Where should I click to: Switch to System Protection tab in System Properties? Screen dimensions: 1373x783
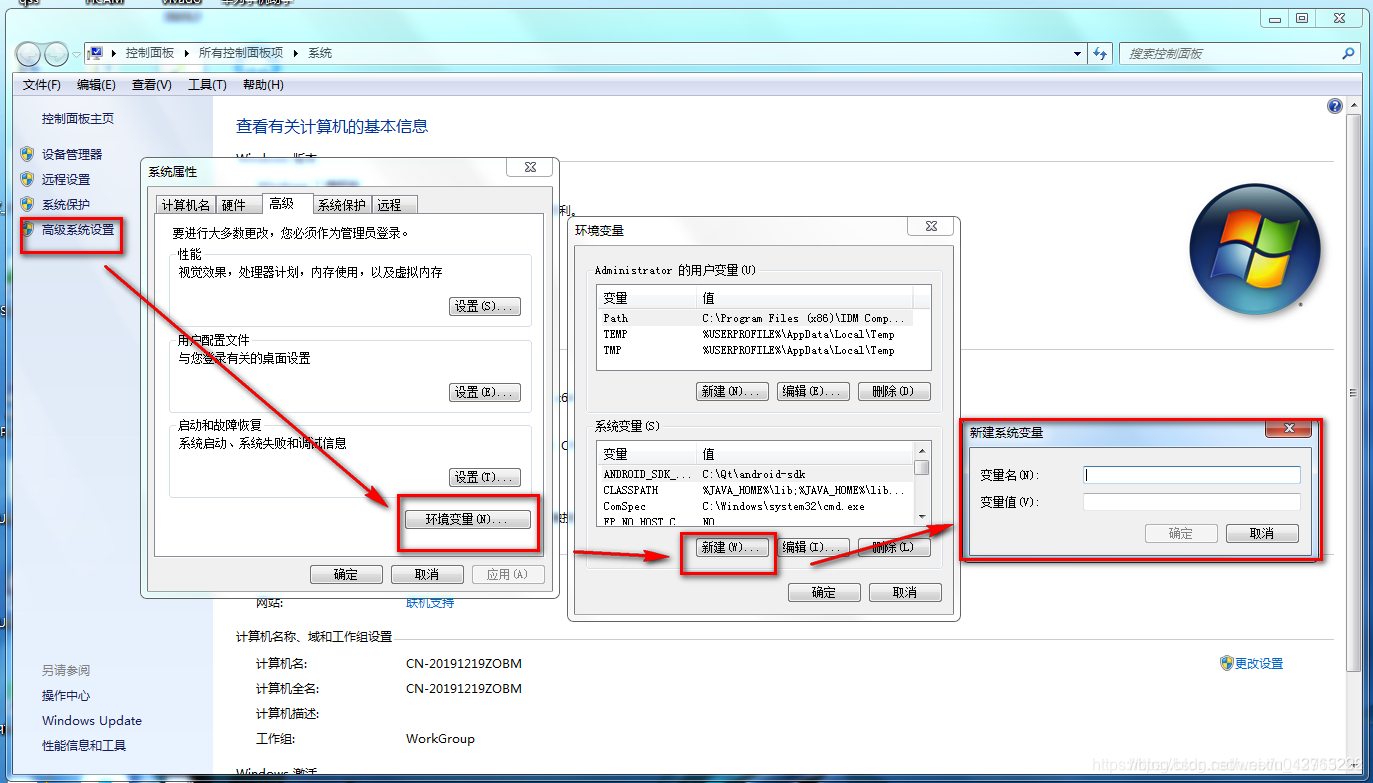[342, 205]
